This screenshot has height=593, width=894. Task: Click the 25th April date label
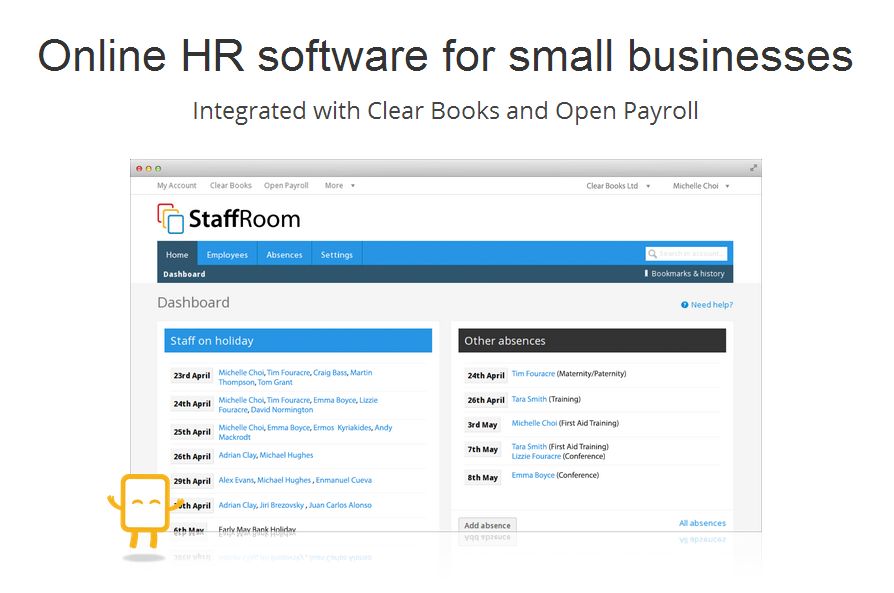tap(192, 432)
